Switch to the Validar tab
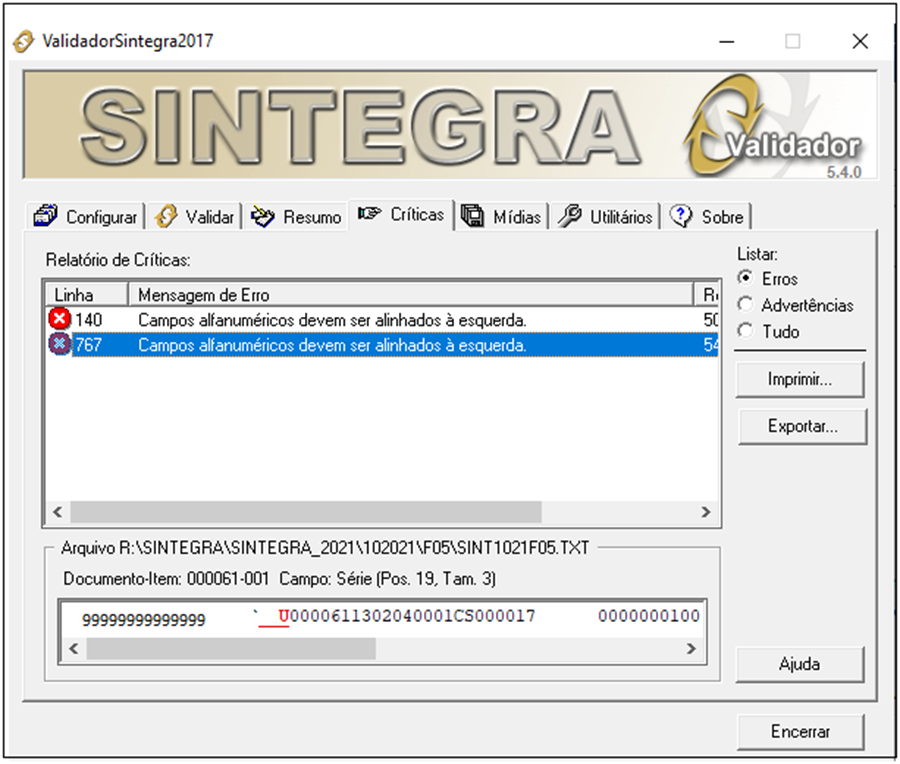900x764 pixels. [x=195, y=216]
